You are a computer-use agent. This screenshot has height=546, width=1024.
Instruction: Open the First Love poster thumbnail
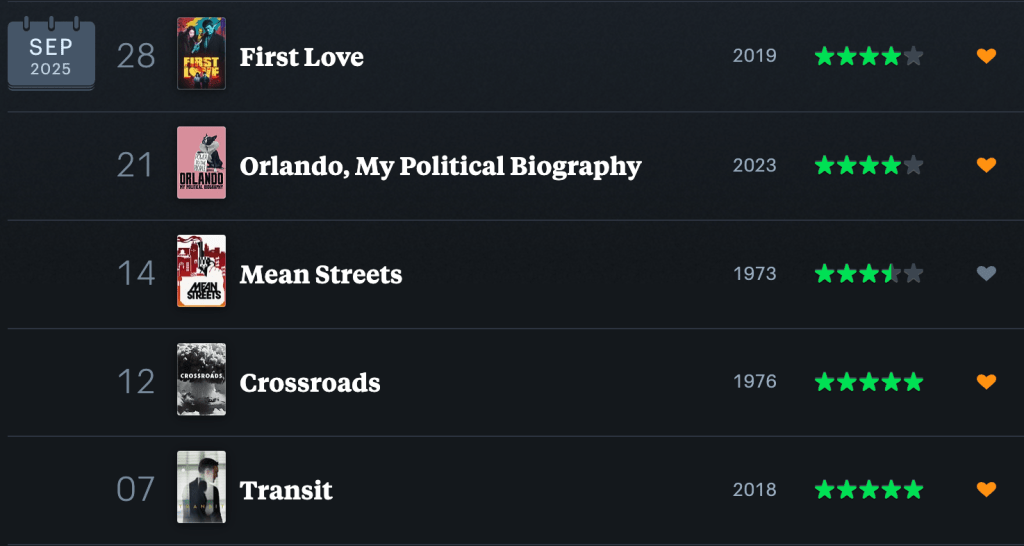(x=201, y=54)
